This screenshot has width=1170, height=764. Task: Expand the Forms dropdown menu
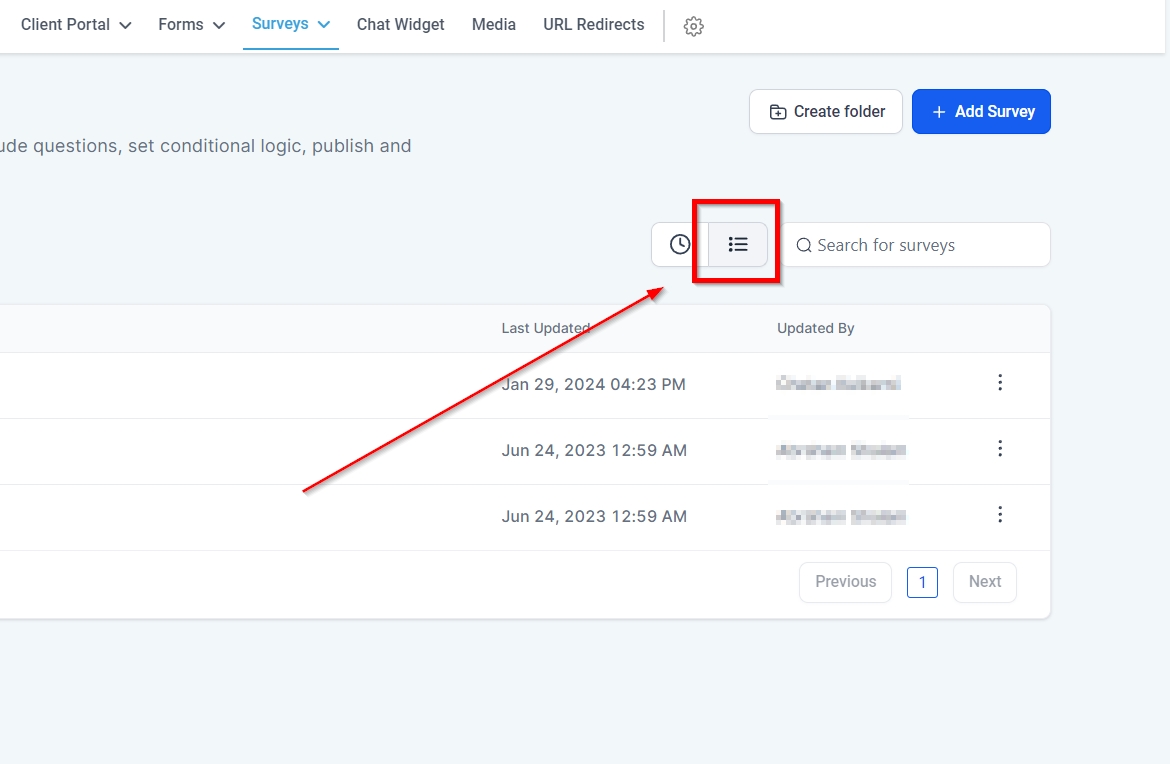191,25
